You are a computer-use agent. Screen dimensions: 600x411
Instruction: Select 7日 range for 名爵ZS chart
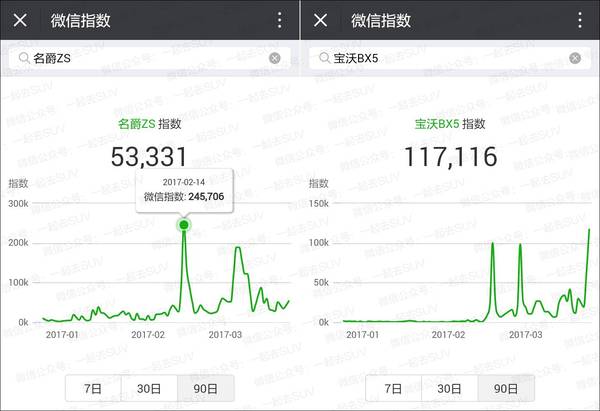(93, 389)
